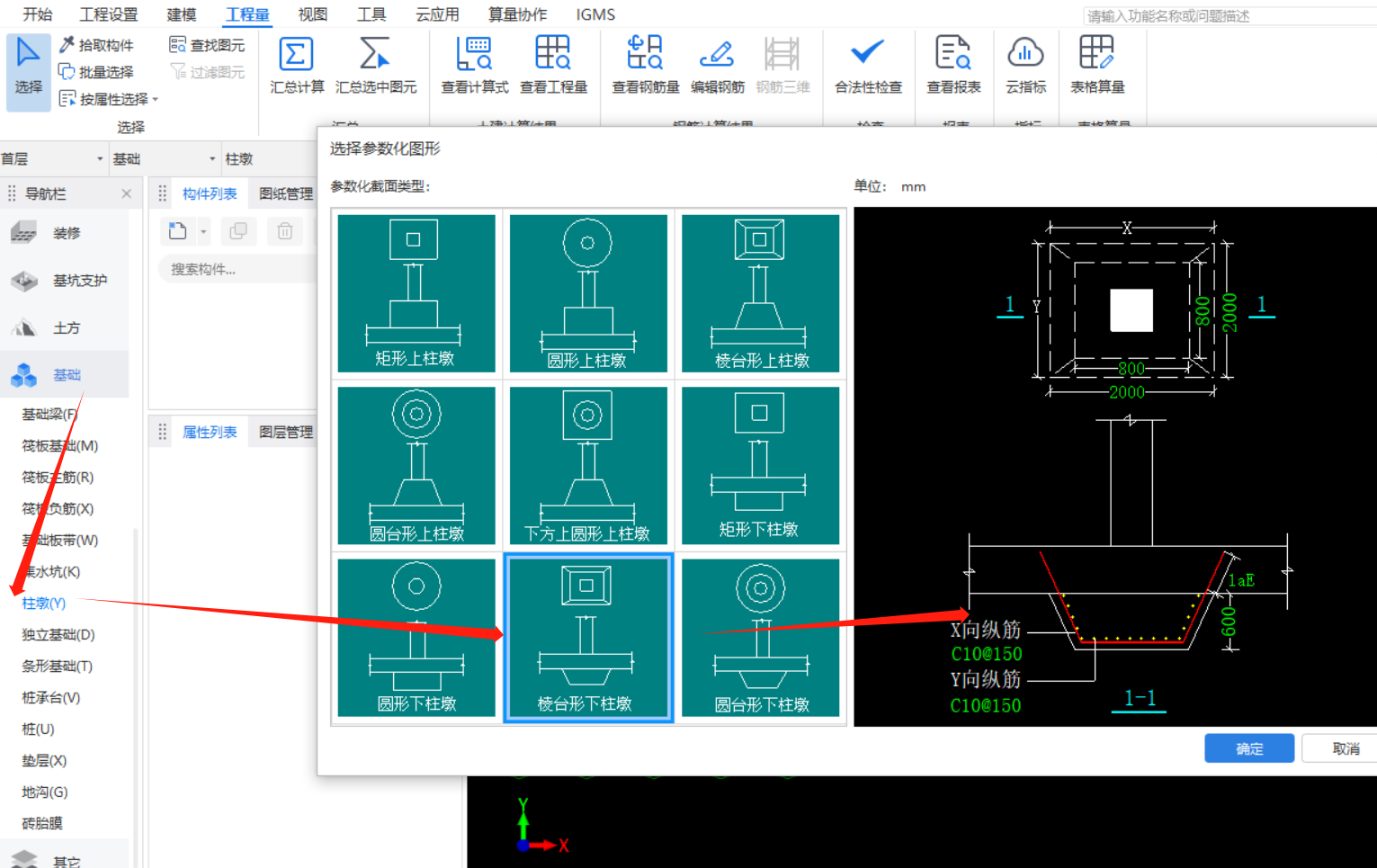Viewport: 1377px width, 868px height.
Task: Open 云指标 cloud indicators
Action: click(1026, 66)
